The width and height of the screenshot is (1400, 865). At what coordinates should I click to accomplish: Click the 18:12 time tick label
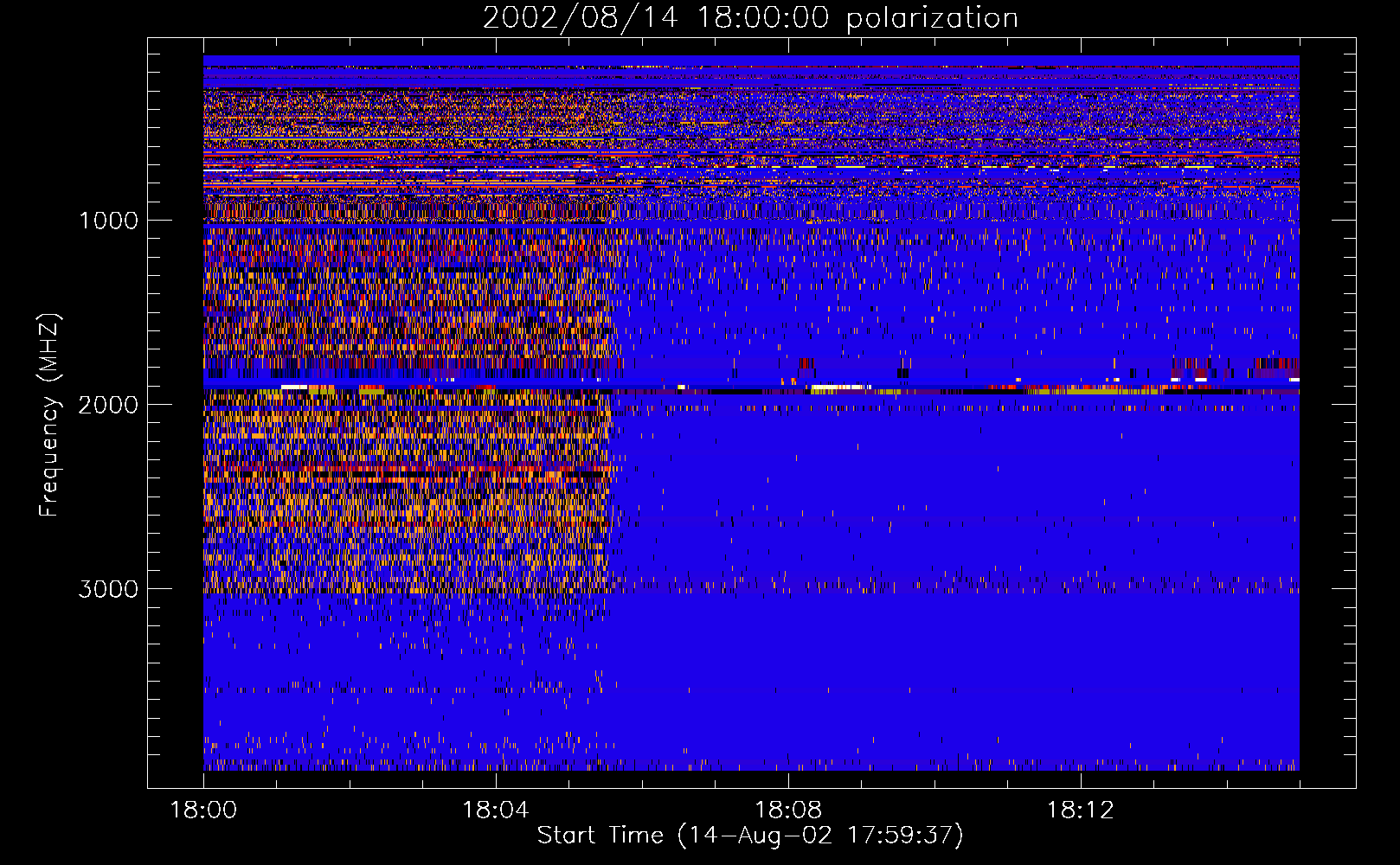pos(1081,811)
